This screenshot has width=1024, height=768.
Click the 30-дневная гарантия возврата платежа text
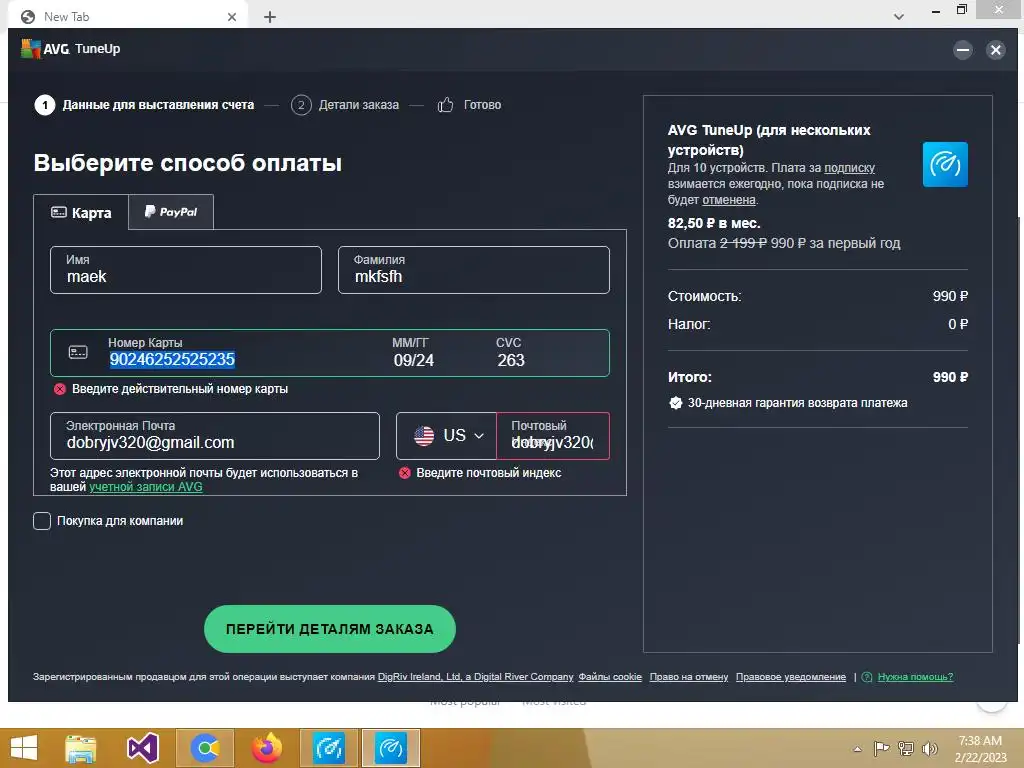(x=797, y=403)
